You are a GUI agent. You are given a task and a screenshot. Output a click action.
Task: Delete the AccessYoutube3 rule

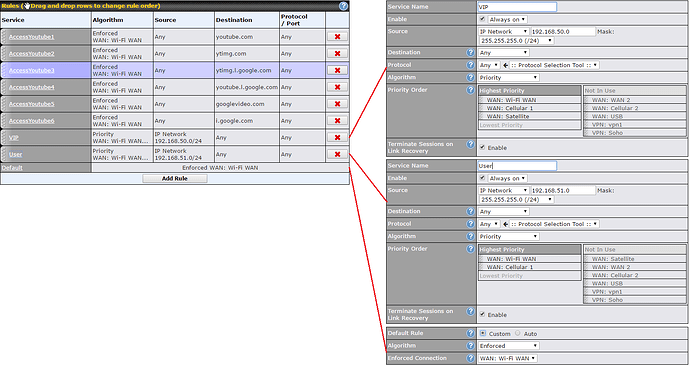click(x=337, y=70)
